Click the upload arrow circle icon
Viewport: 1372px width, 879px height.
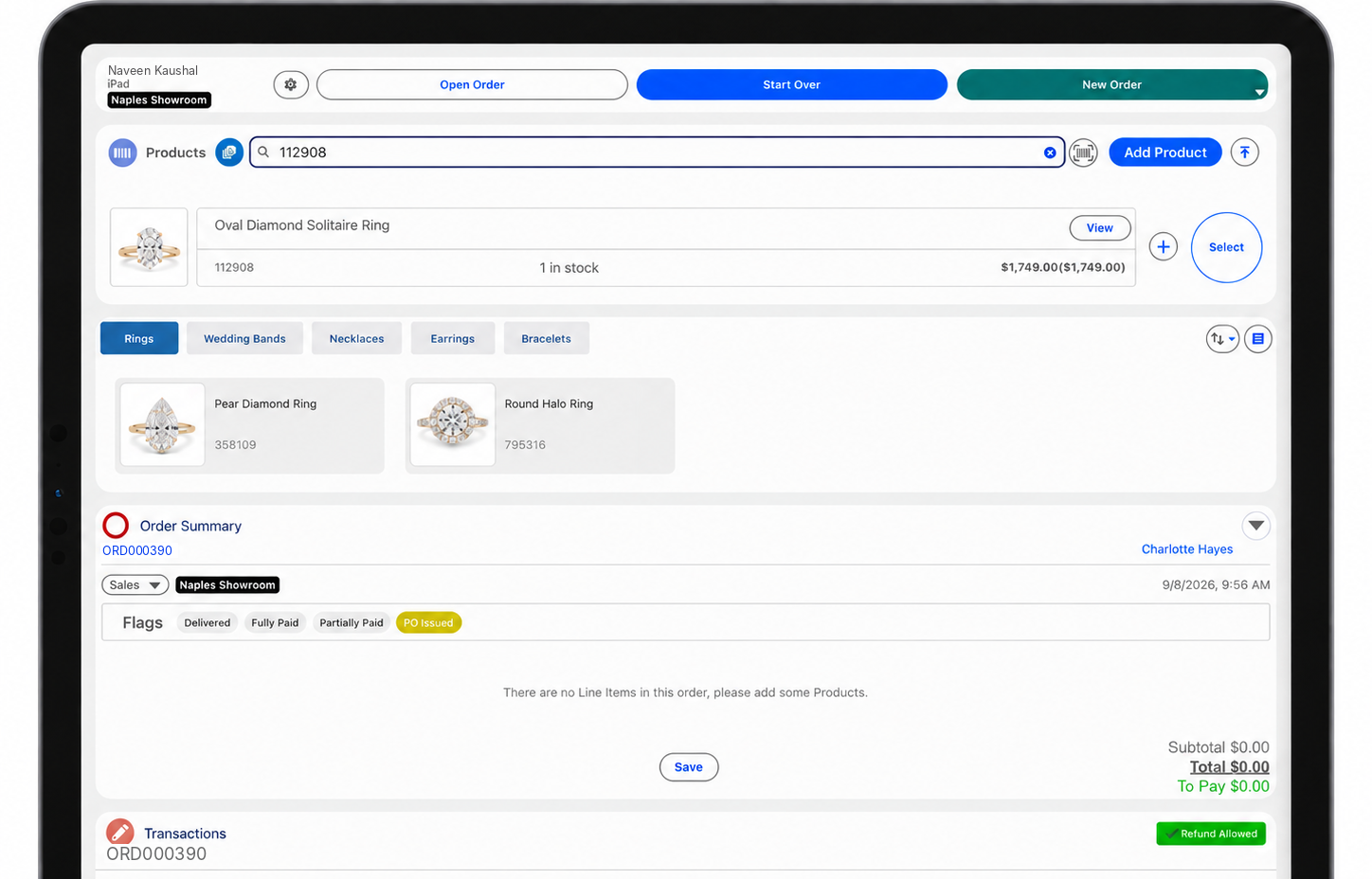click(1245, 152)
